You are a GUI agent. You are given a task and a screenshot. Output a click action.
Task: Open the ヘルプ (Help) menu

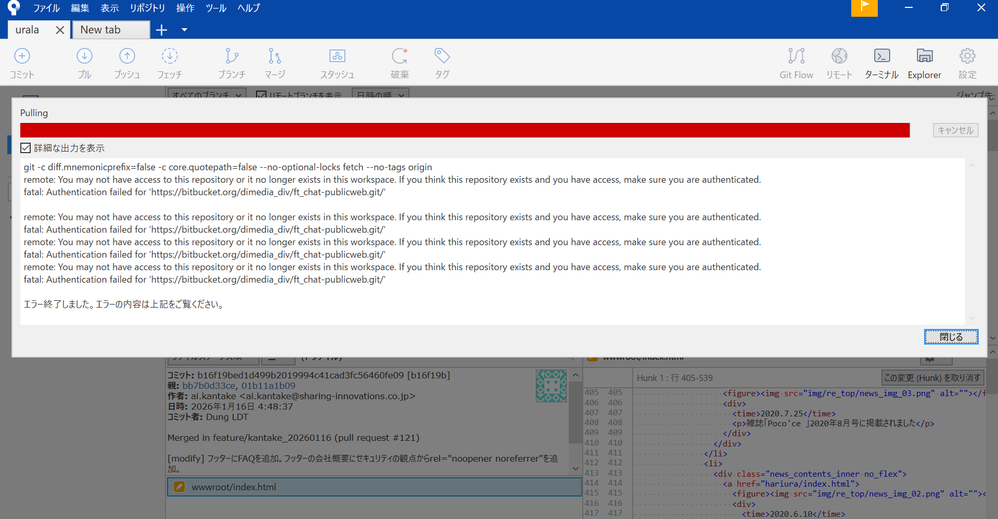(248, 8)
